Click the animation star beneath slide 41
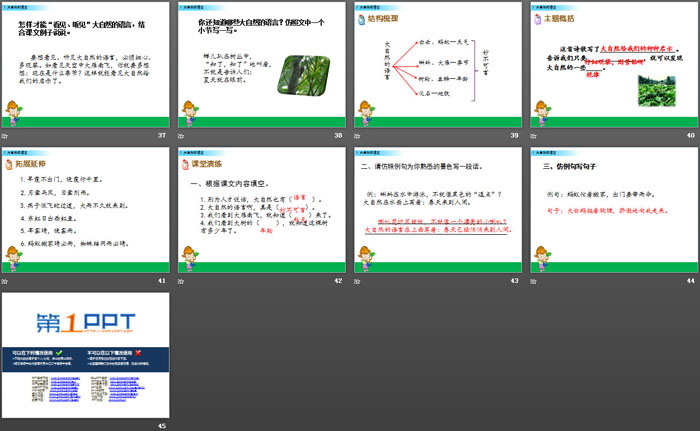 9,281
